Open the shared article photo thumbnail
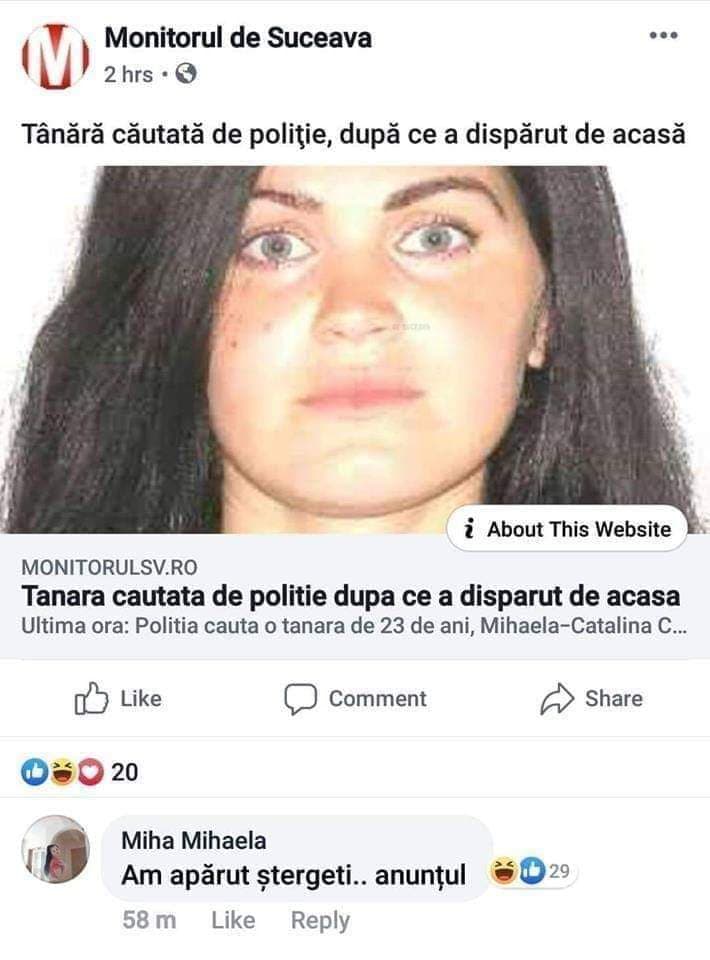Viewport: 710px width, 960px height. (x=355, y=349)
